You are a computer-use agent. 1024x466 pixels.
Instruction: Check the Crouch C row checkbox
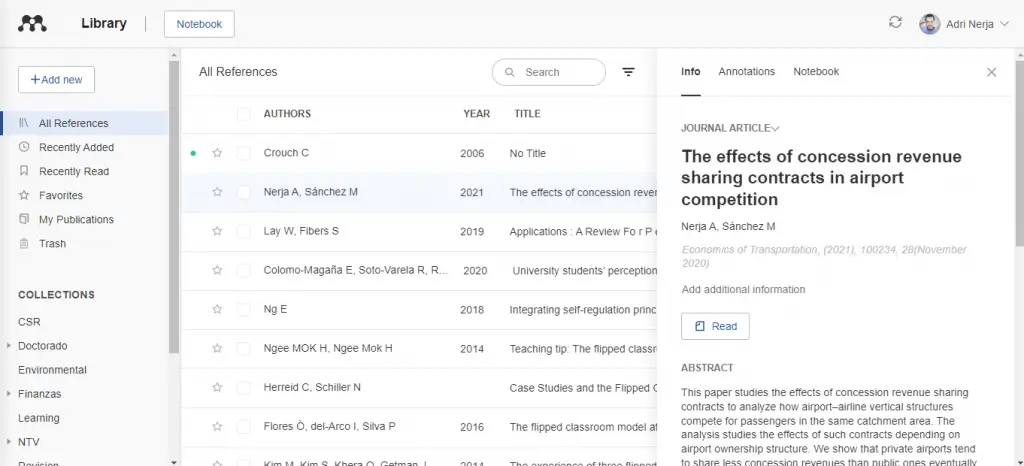coord(244,153)
